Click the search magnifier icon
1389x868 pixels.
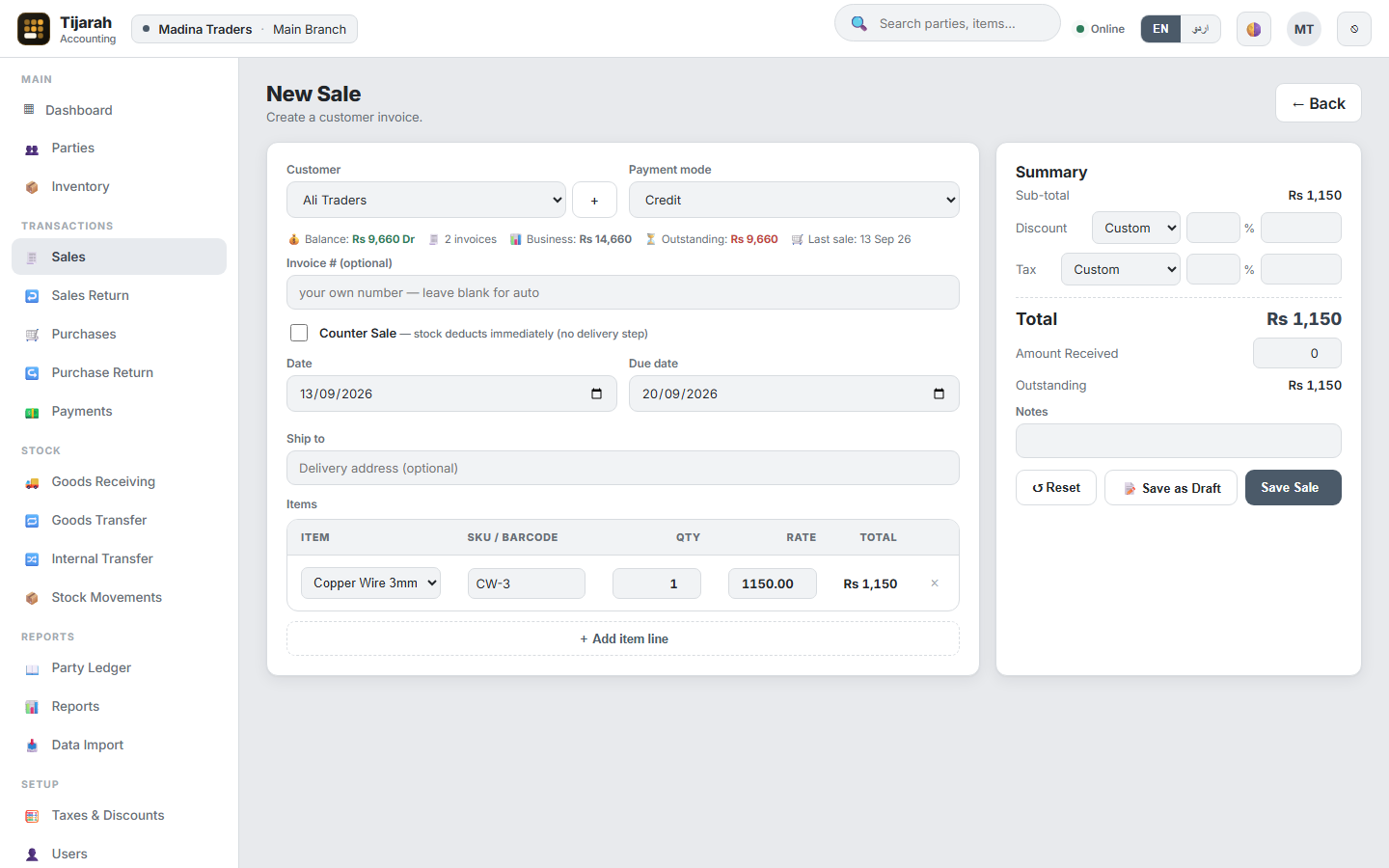858,23
